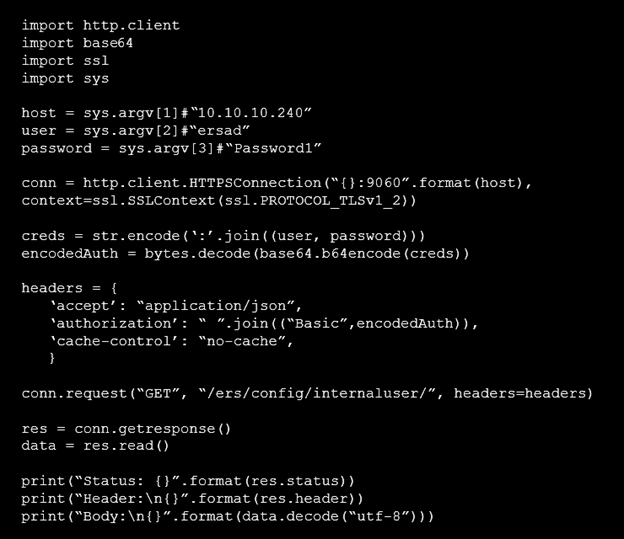Click the 'headers = {' line

coord(69,288)
